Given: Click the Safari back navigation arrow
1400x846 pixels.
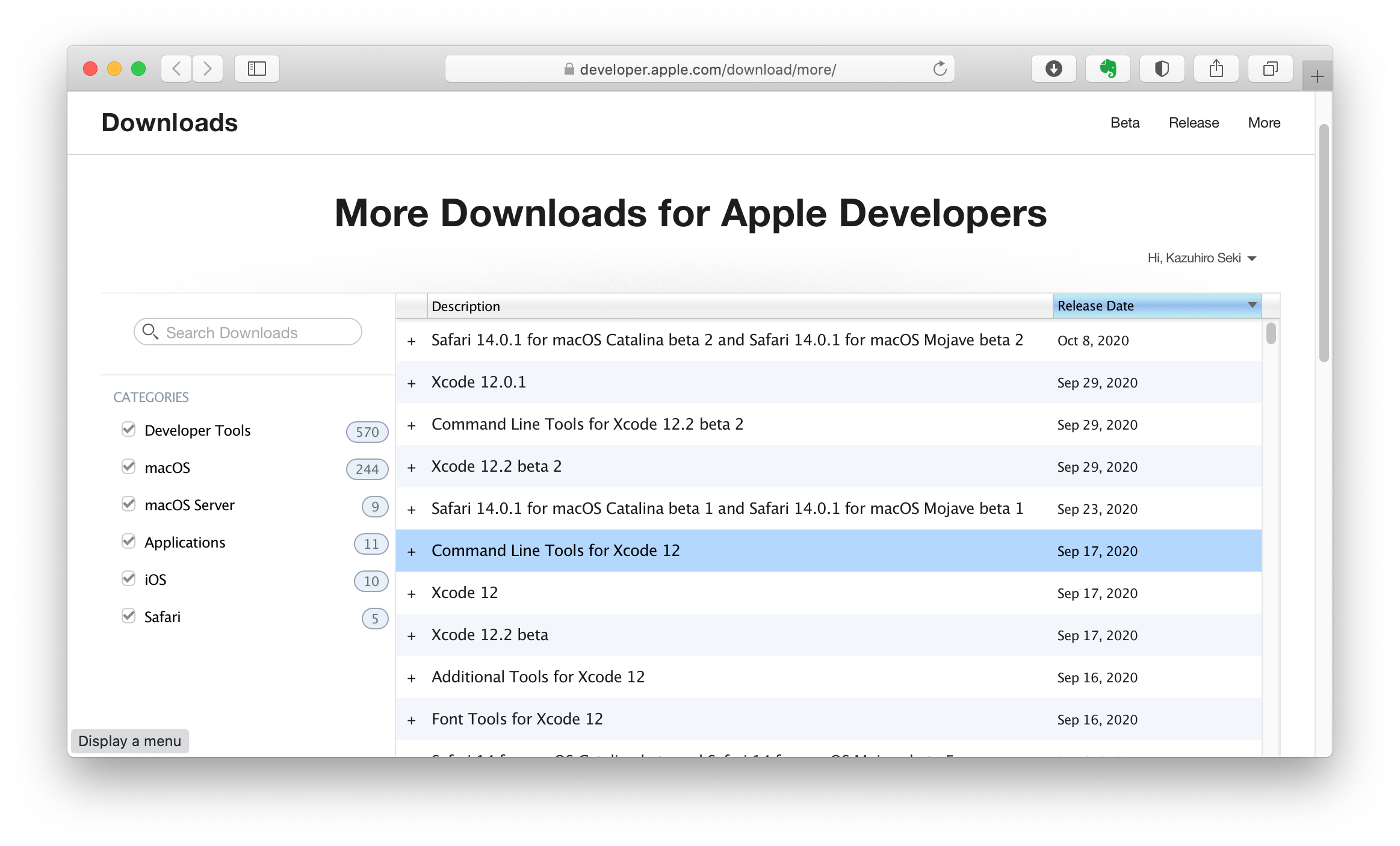Looking at the screenshot, I should (x=176, y=69).
